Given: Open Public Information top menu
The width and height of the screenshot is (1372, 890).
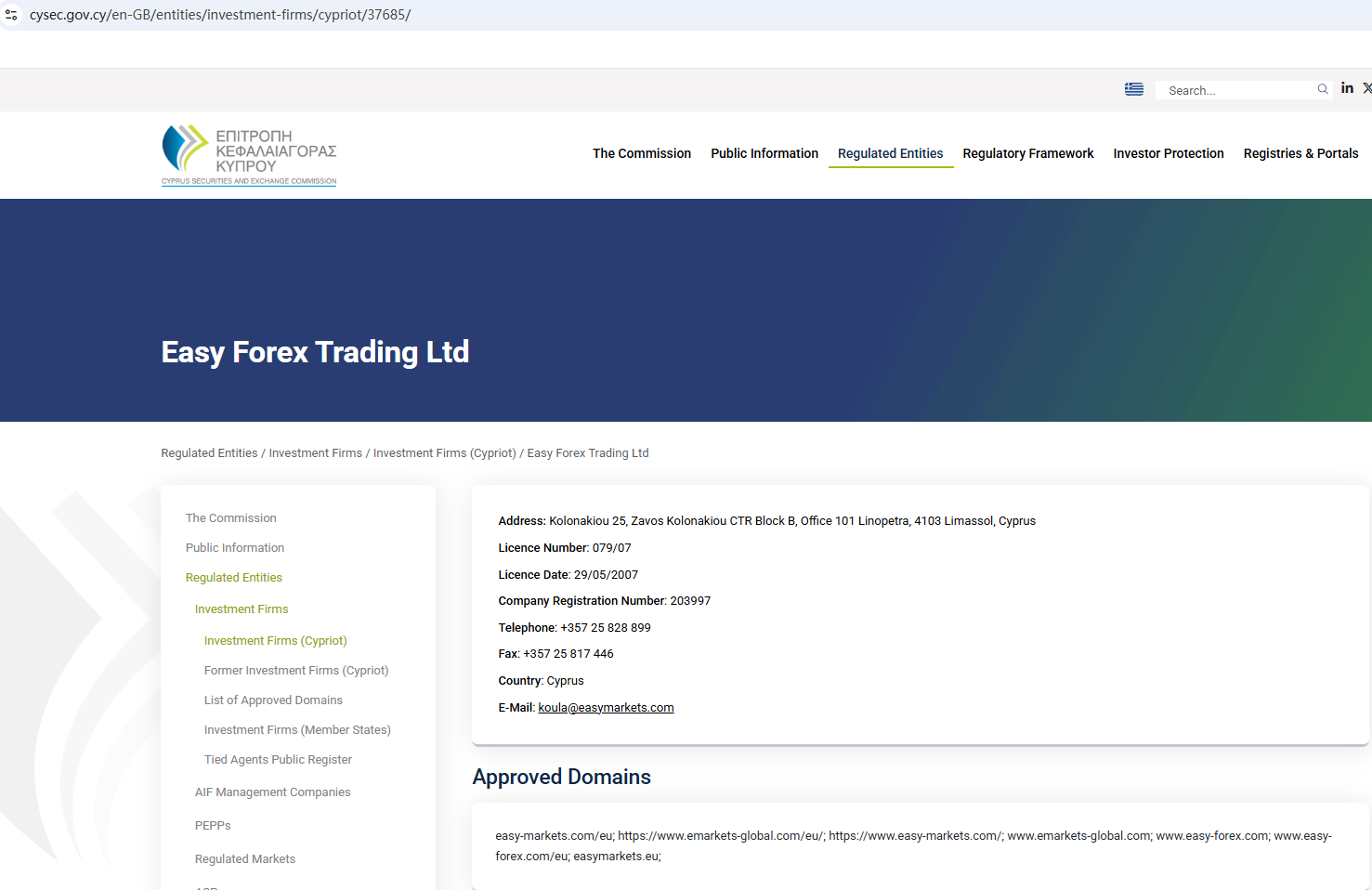Looking at the screenshot, I should [764, 153].
